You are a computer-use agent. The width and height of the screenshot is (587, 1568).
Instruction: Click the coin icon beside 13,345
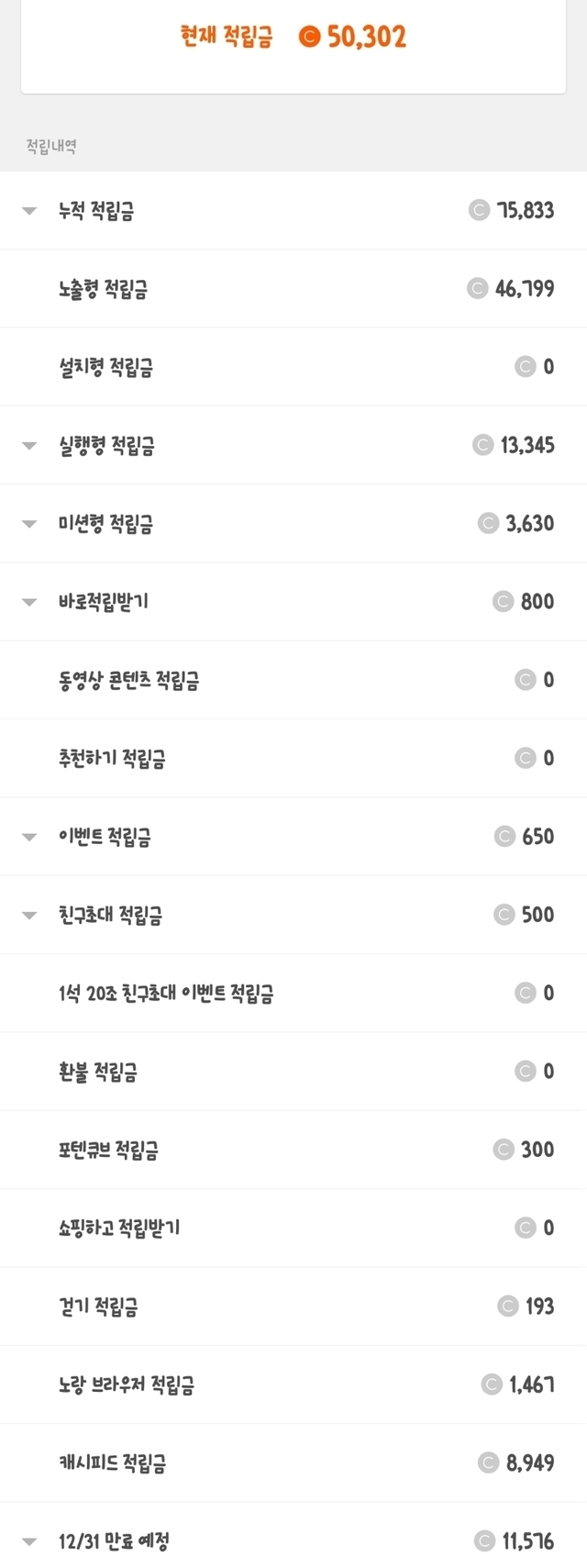tap(482, 445)
